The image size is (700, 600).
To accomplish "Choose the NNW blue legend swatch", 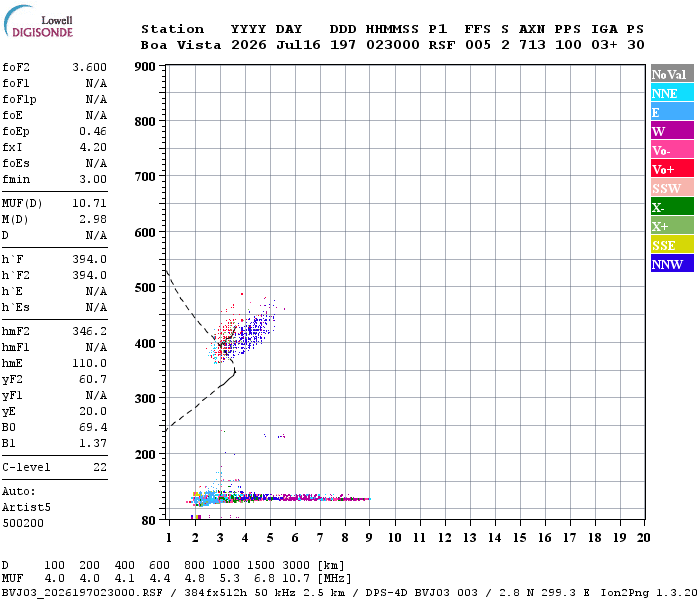I will click(x=672, y=263).
